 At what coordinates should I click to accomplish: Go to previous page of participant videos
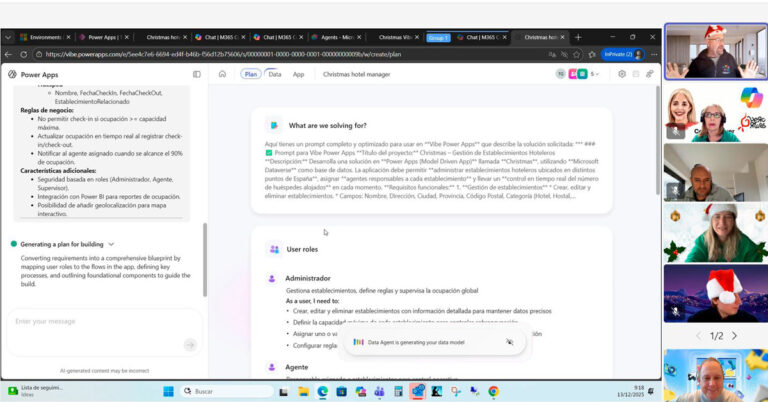tap(698, 336)
